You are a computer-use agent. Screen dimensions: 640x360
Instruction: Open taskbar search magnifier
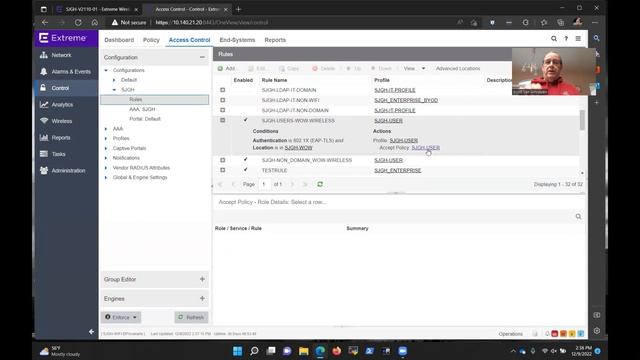point(254,351)
